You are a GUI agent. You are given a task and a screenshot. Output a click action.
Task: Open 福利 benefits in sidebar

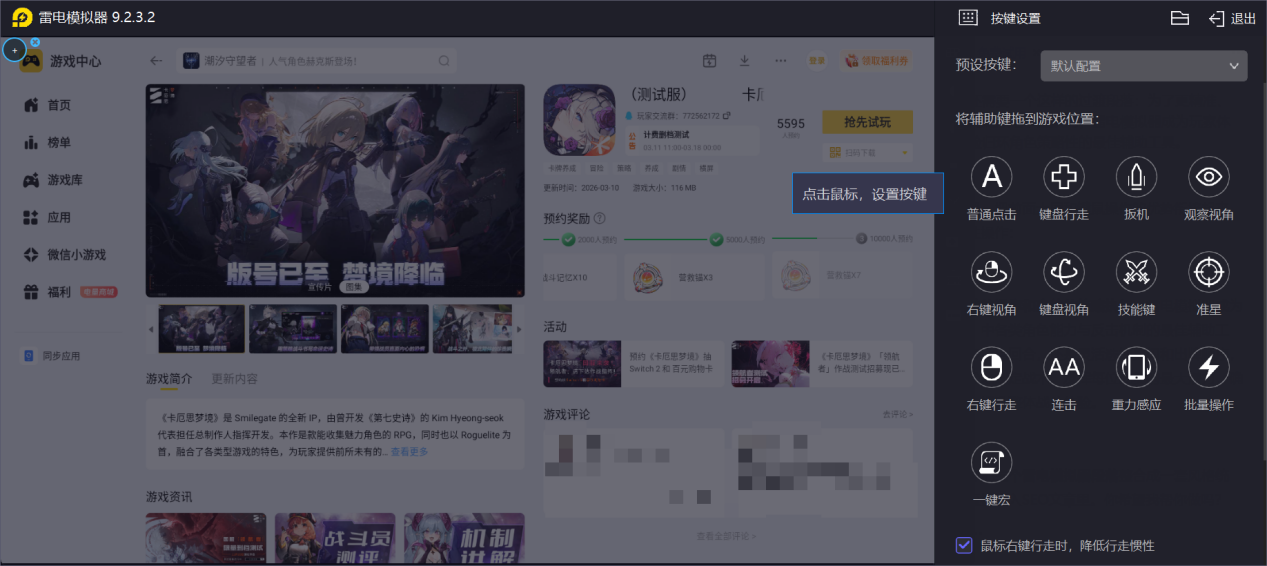[x=69, y=292]
